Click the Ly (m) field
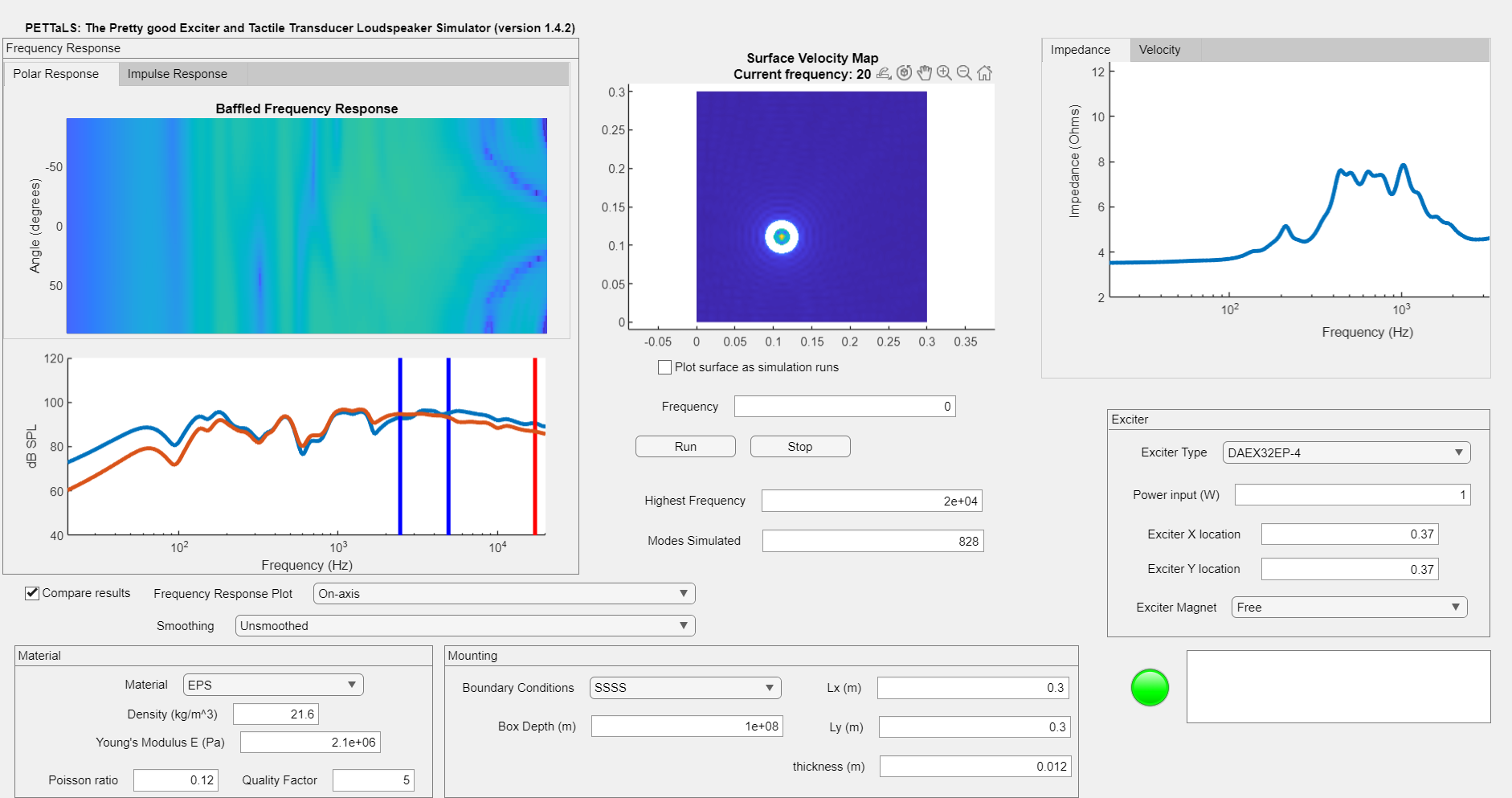This screenshot has width=1512, height=798. tap(975, 727)
